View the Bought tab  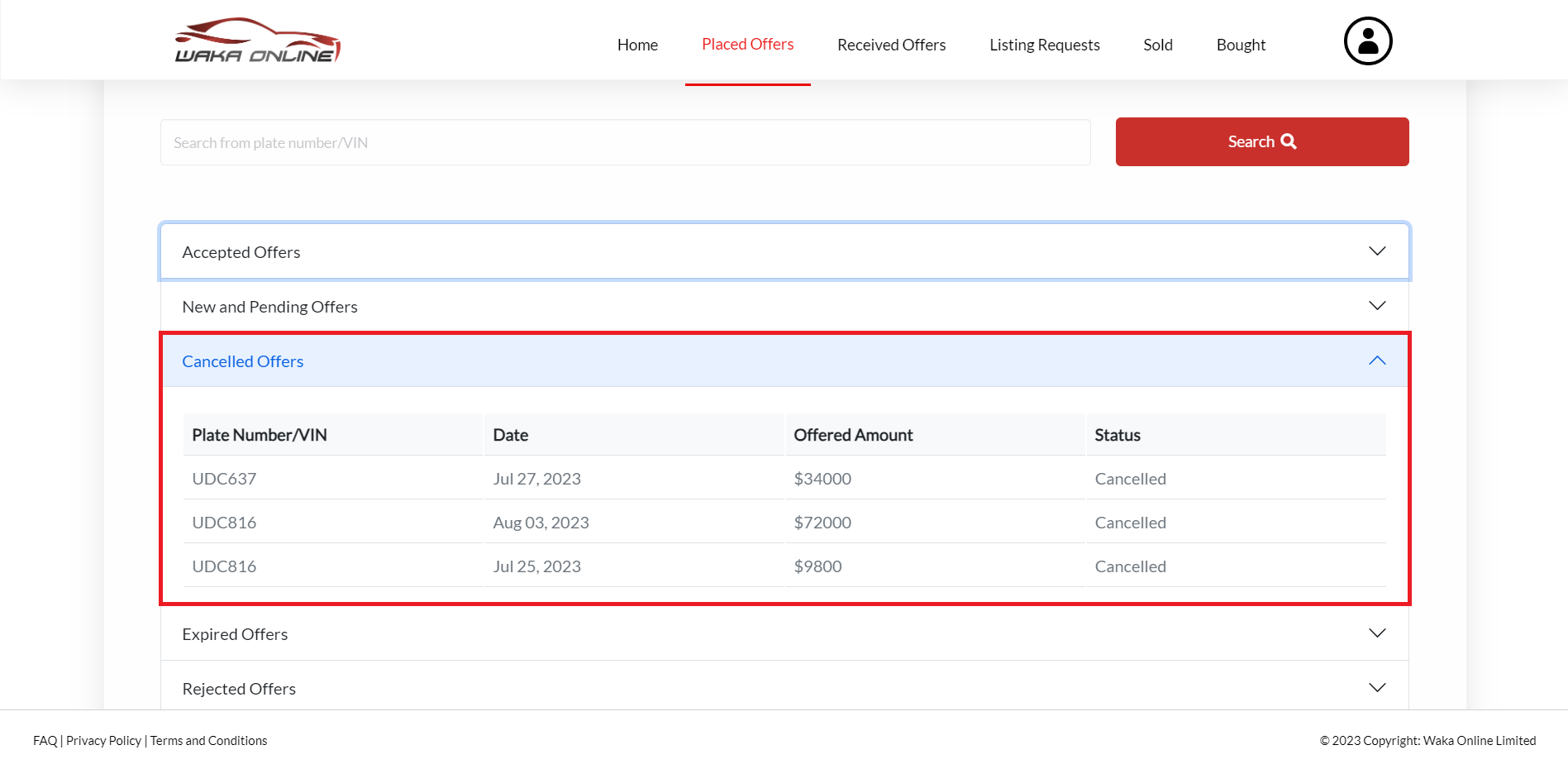point(1241,45)
